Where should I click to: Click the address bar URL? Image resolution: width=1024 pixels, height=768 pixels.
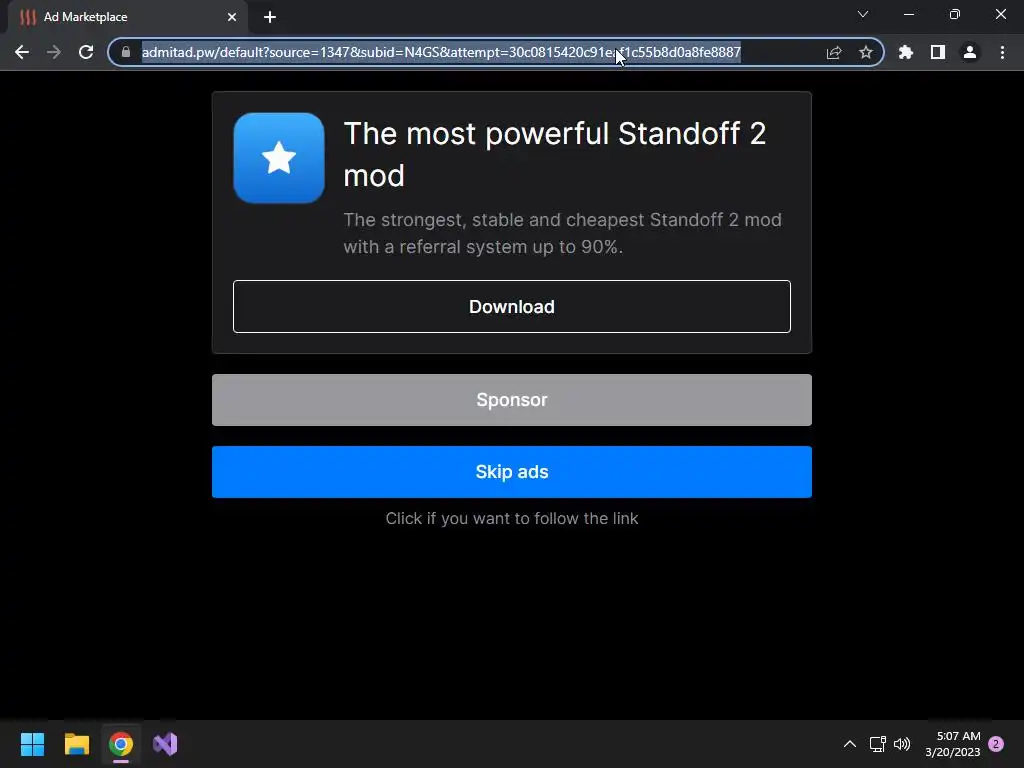441,52
